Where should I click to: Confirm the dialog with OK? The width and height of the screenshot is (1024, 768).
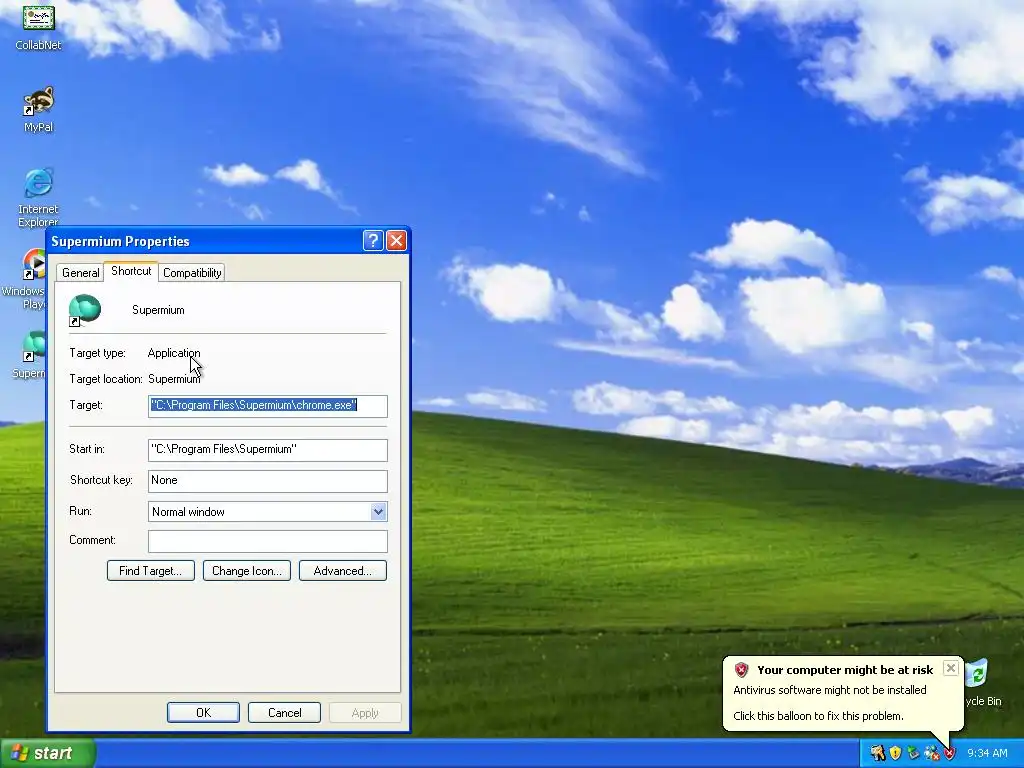point(203,712)
